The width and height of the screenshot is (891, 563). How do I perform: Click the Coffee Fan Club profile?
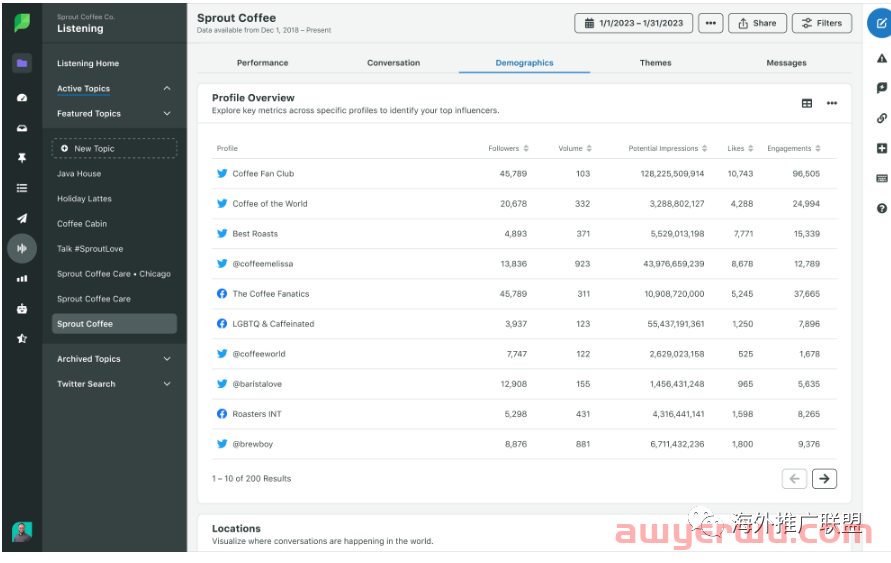click(263, 174)
